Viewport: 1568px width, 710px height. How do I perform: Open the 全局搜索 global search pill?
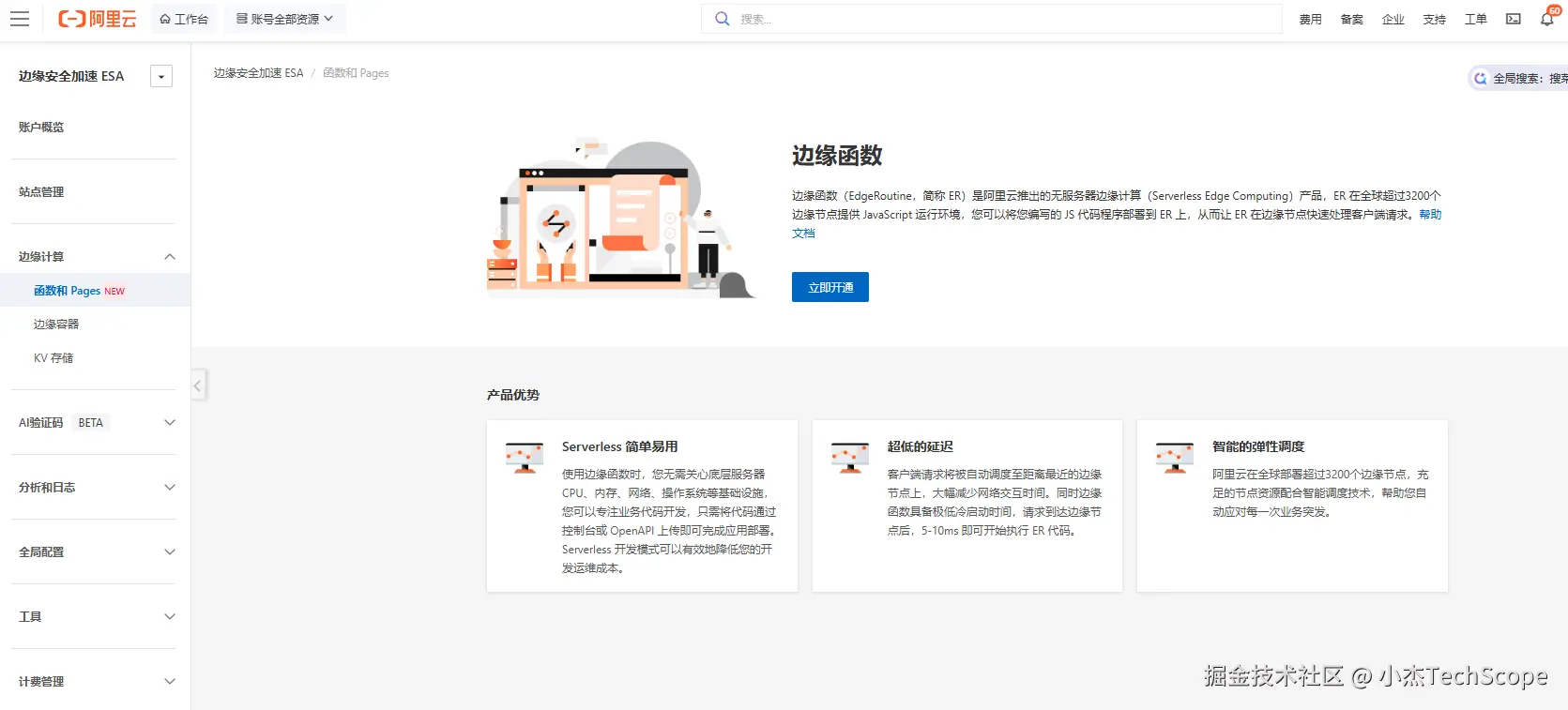[x=1519, y=79]
